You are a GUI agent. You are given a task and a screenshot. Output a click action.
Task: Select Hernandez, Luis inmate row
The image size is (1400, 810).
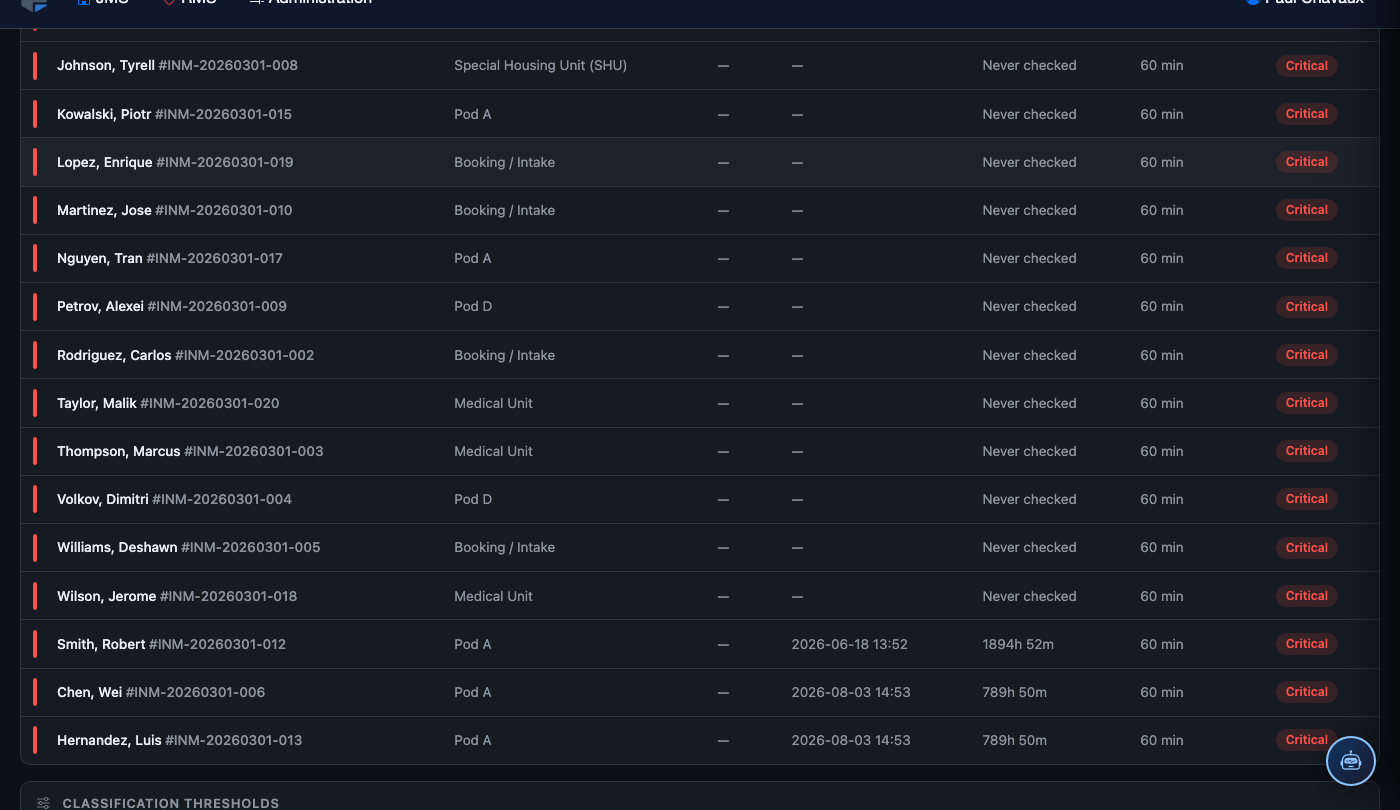click(x=700, y=740)
